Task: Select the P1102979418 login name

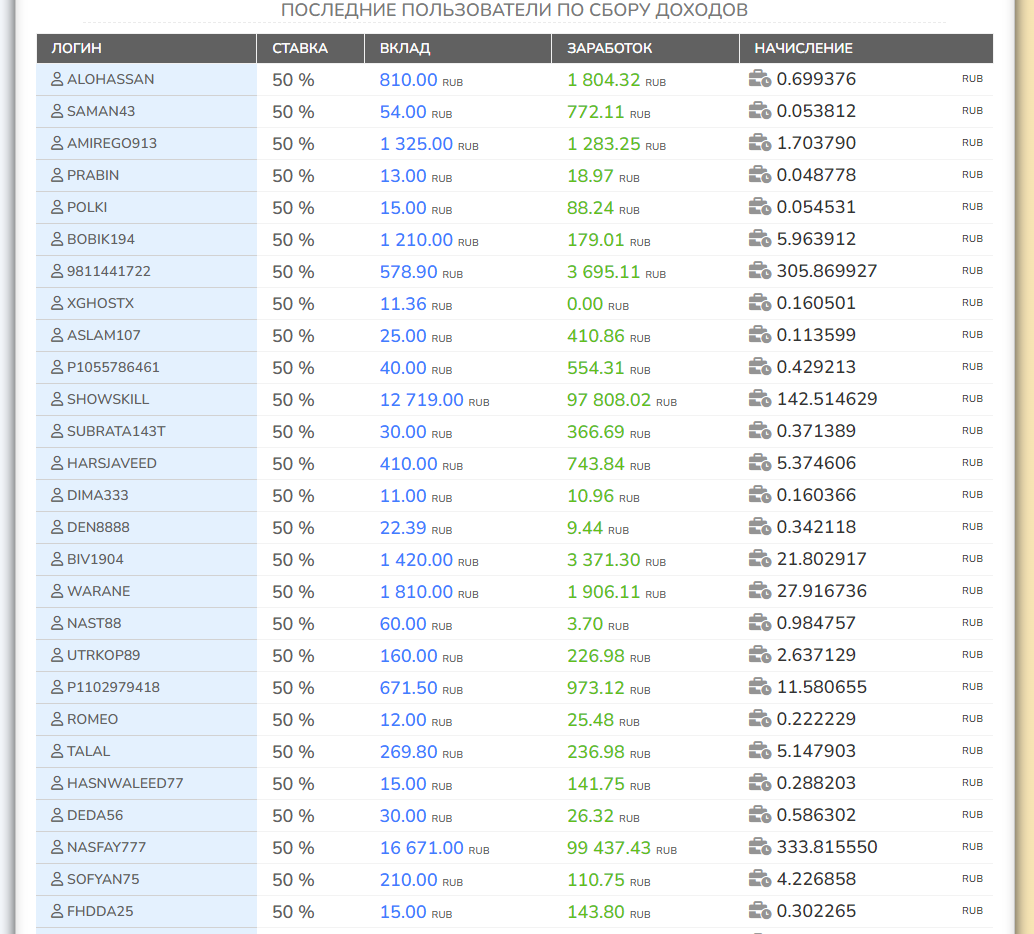Action: coord(113,687)
